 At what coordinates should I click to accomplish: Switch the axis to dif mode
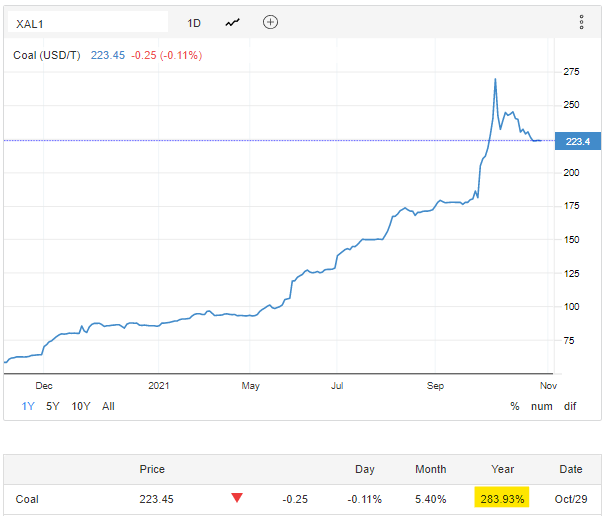pos(570,406)
